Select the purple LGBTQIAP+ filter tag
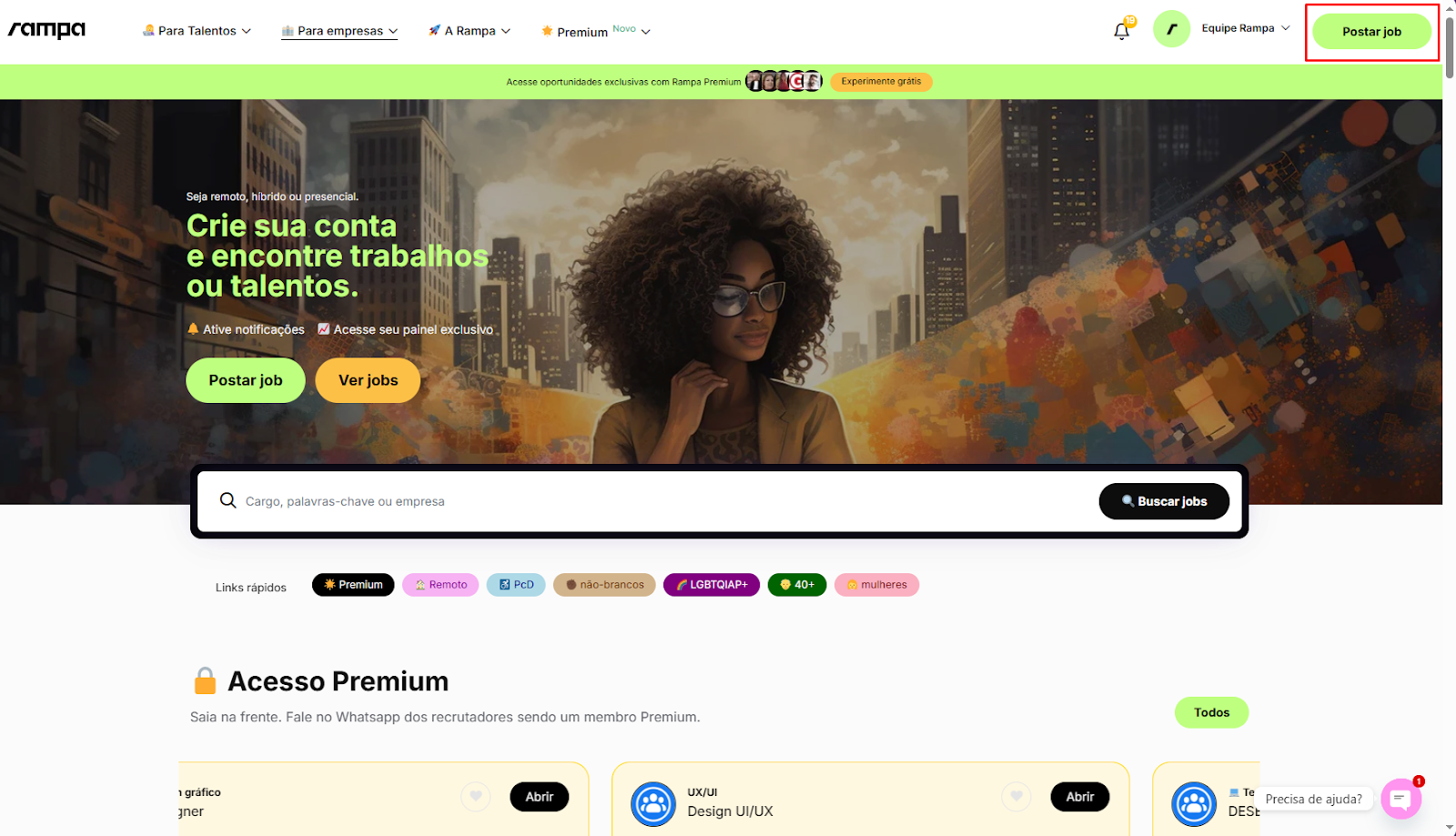Image resolution: width=1456 pixels, height=836 pixels. coord(712,585)
